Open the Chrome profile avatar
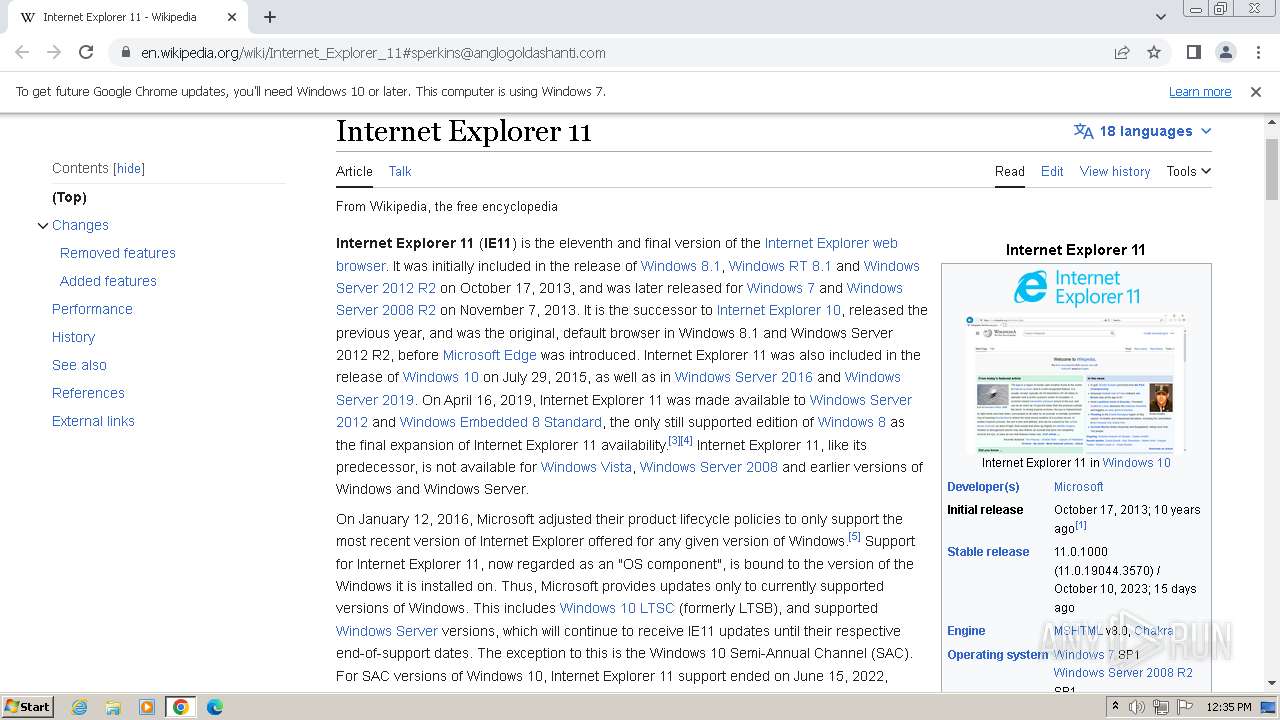 coord(1225,53)
